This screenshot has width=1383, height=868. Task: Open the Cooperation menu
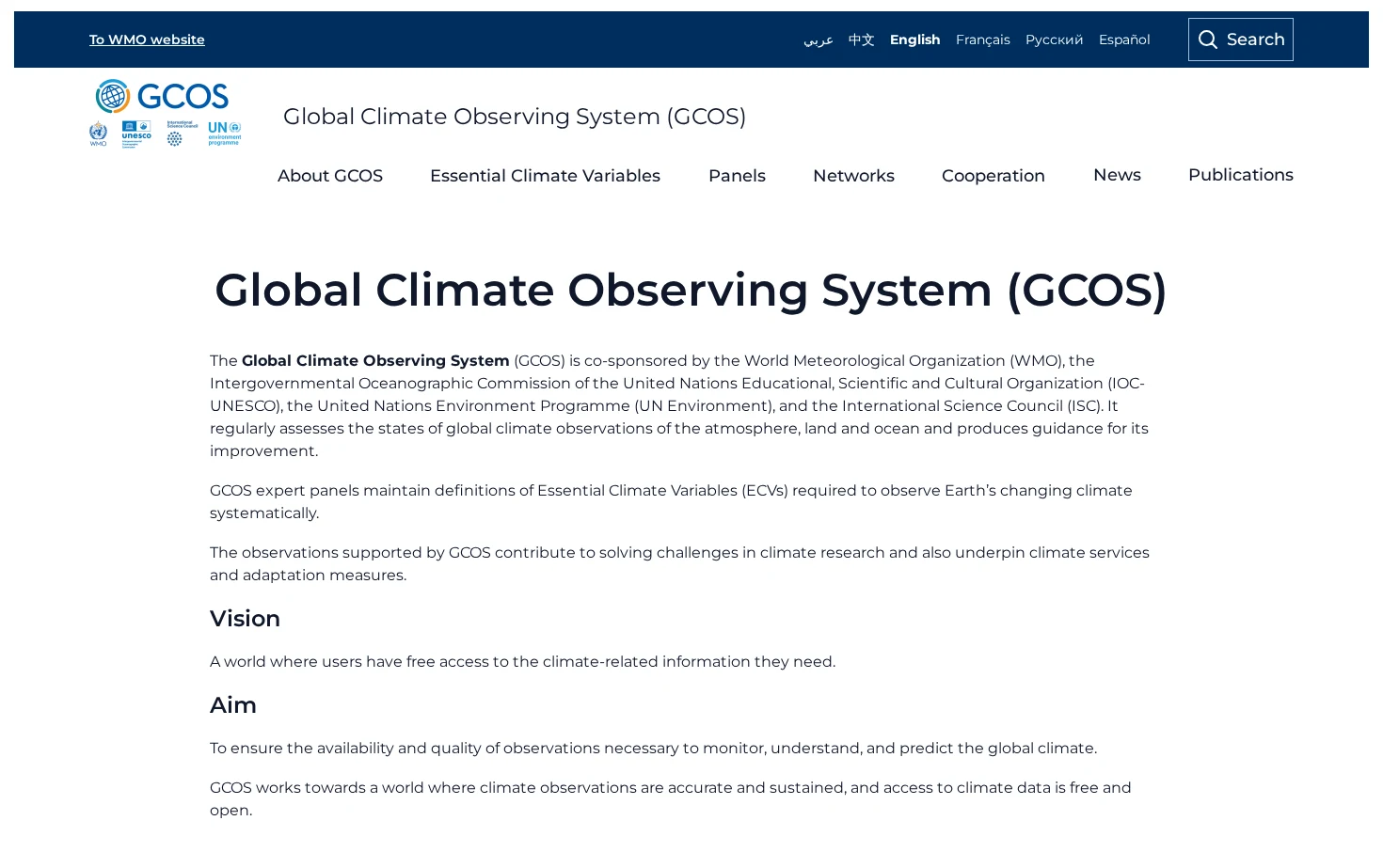[993, 176]
